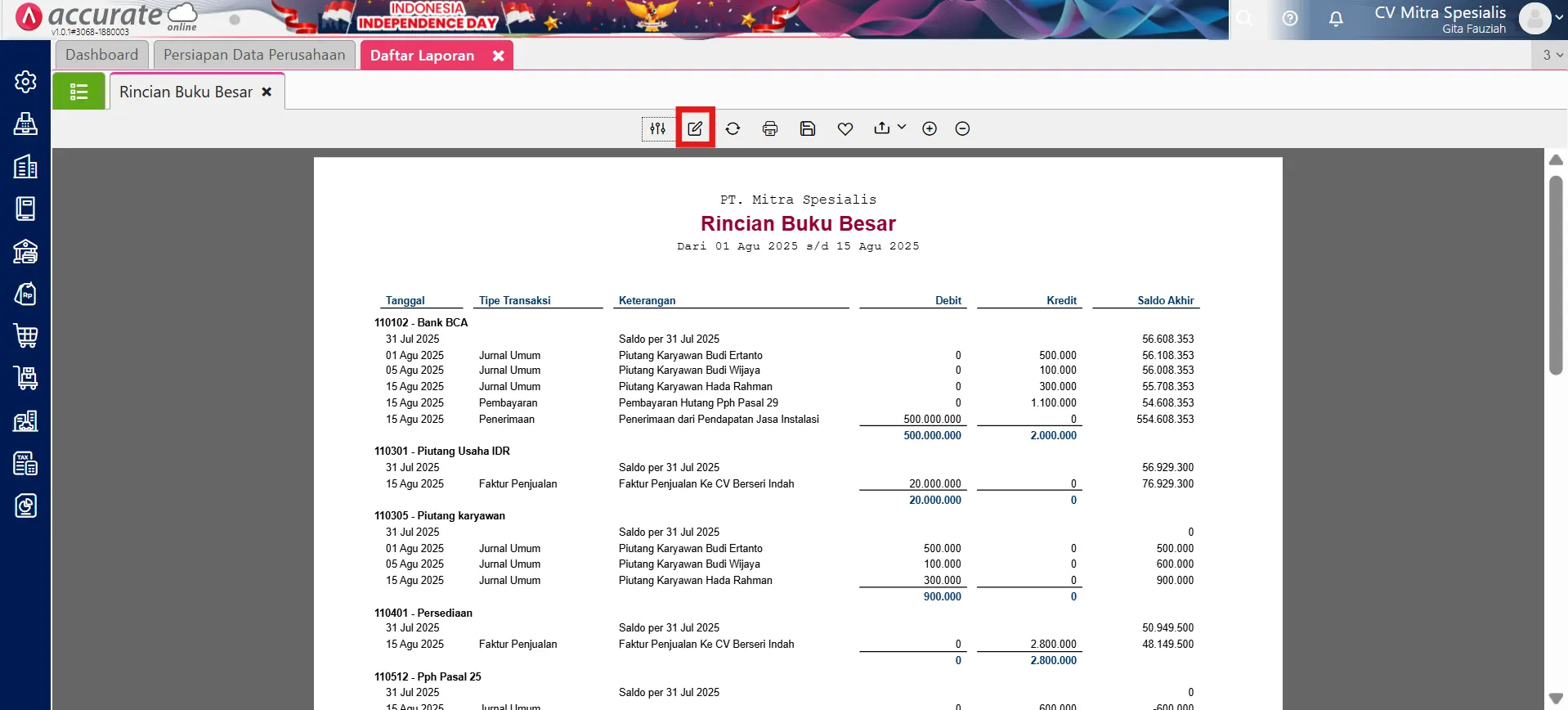Open the tab count dropdown
The image size is (1568, 710).
pos(1552,55)
